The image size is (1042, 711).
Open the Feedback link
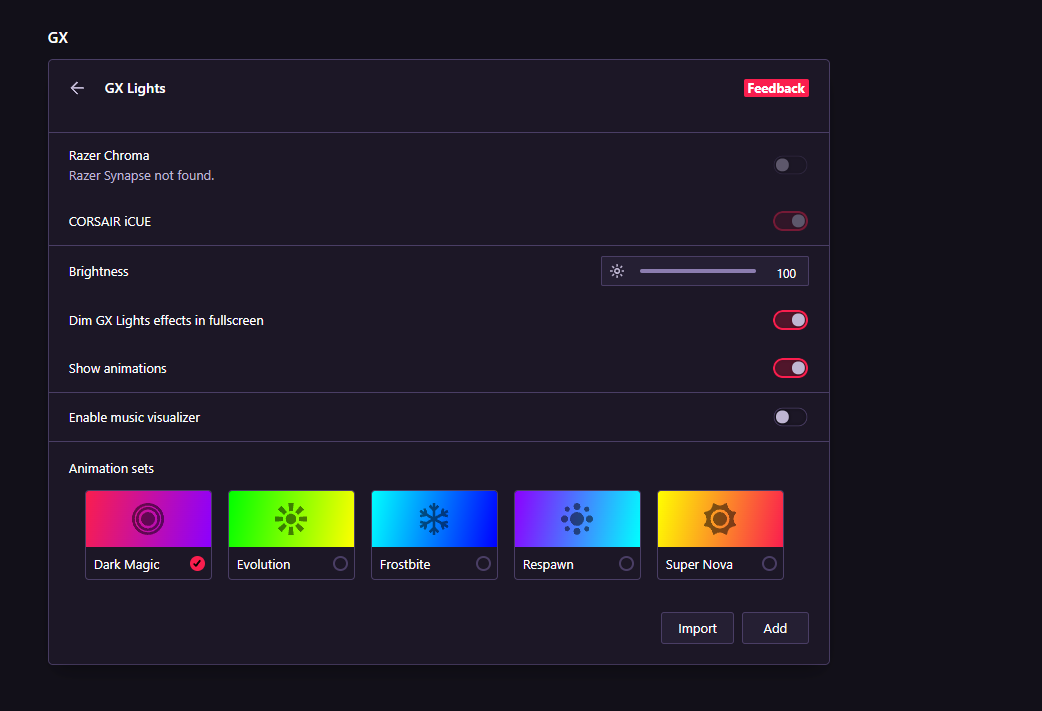[776, 88]
